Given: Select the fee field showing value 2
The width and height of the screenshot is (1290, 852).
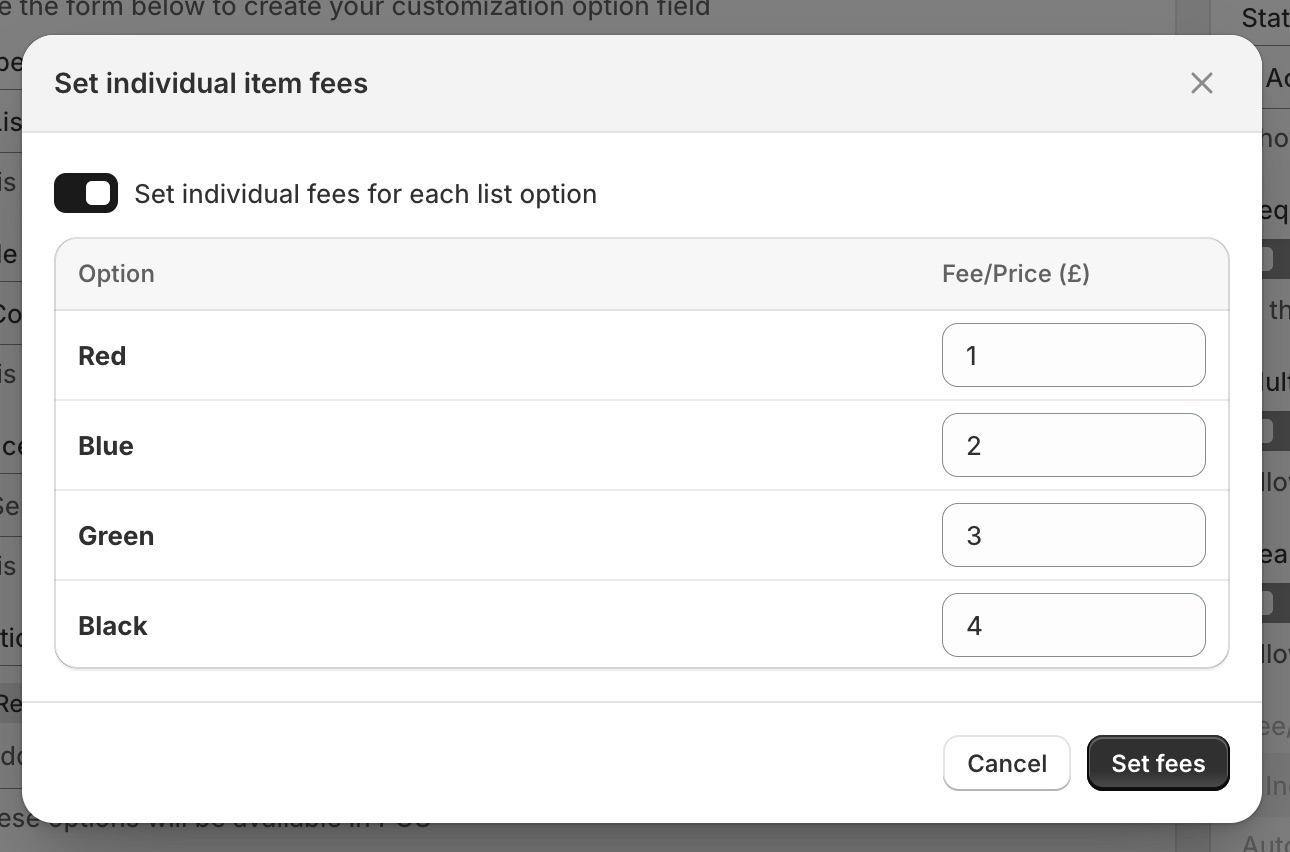Looking at the screenshot, I should (1073, 445).
